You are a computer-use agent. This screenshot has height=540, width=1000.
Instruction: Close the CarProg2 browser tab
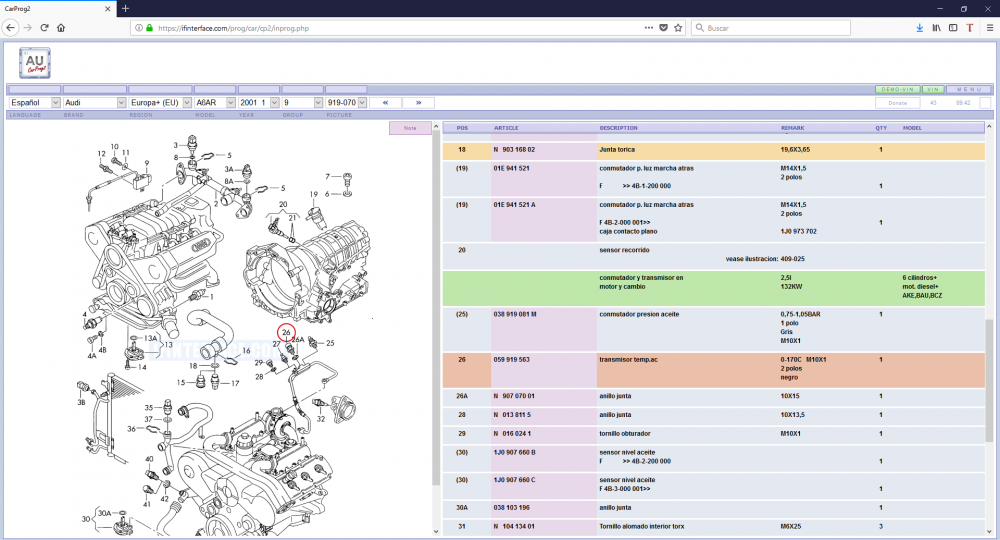point(107,9)
